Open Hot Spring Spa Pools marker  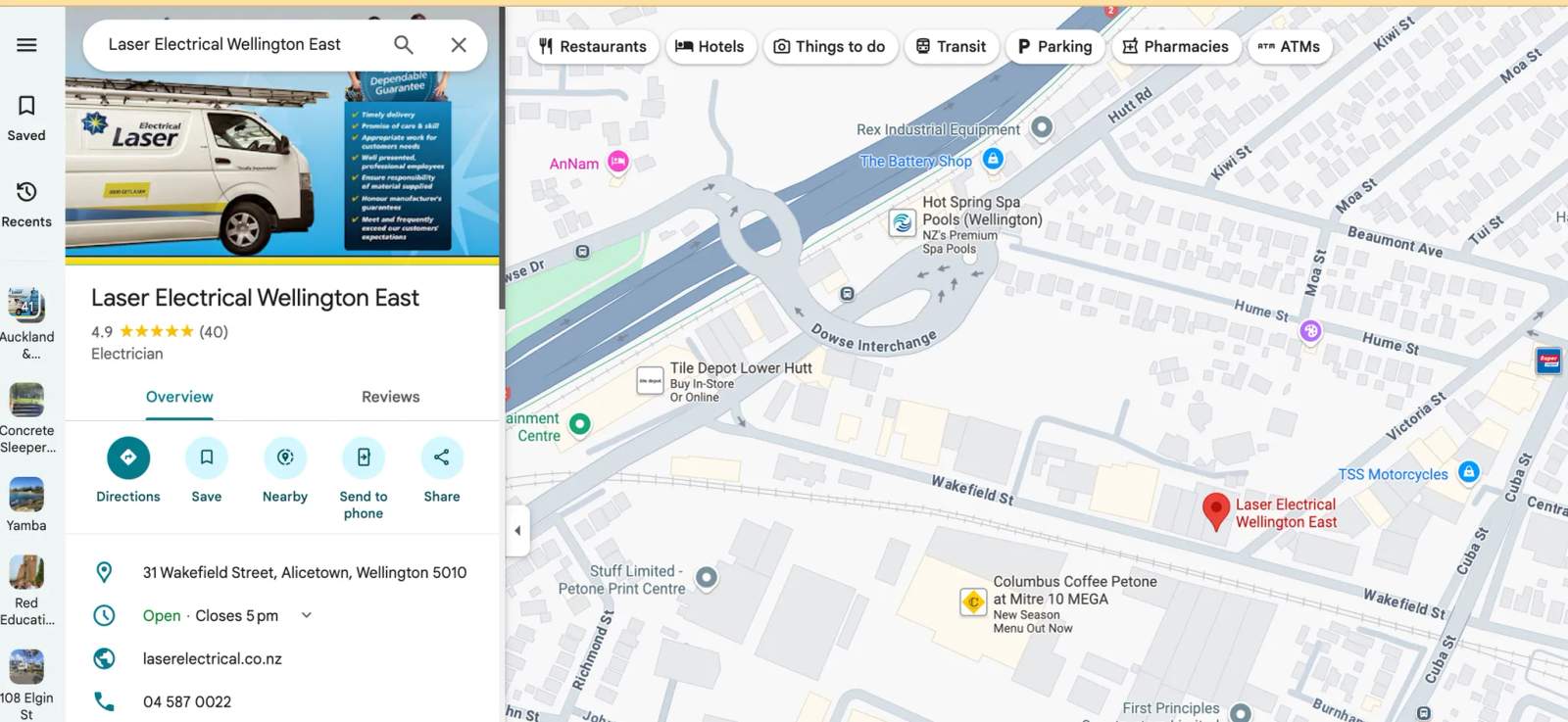tap(903, 222)
